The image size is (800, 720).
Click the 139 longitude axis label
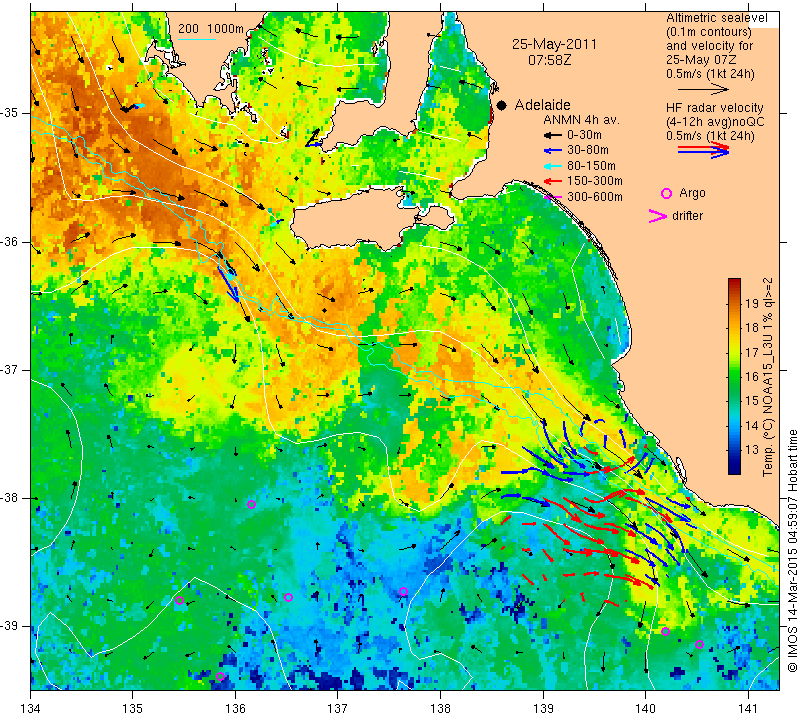[543, 709]
